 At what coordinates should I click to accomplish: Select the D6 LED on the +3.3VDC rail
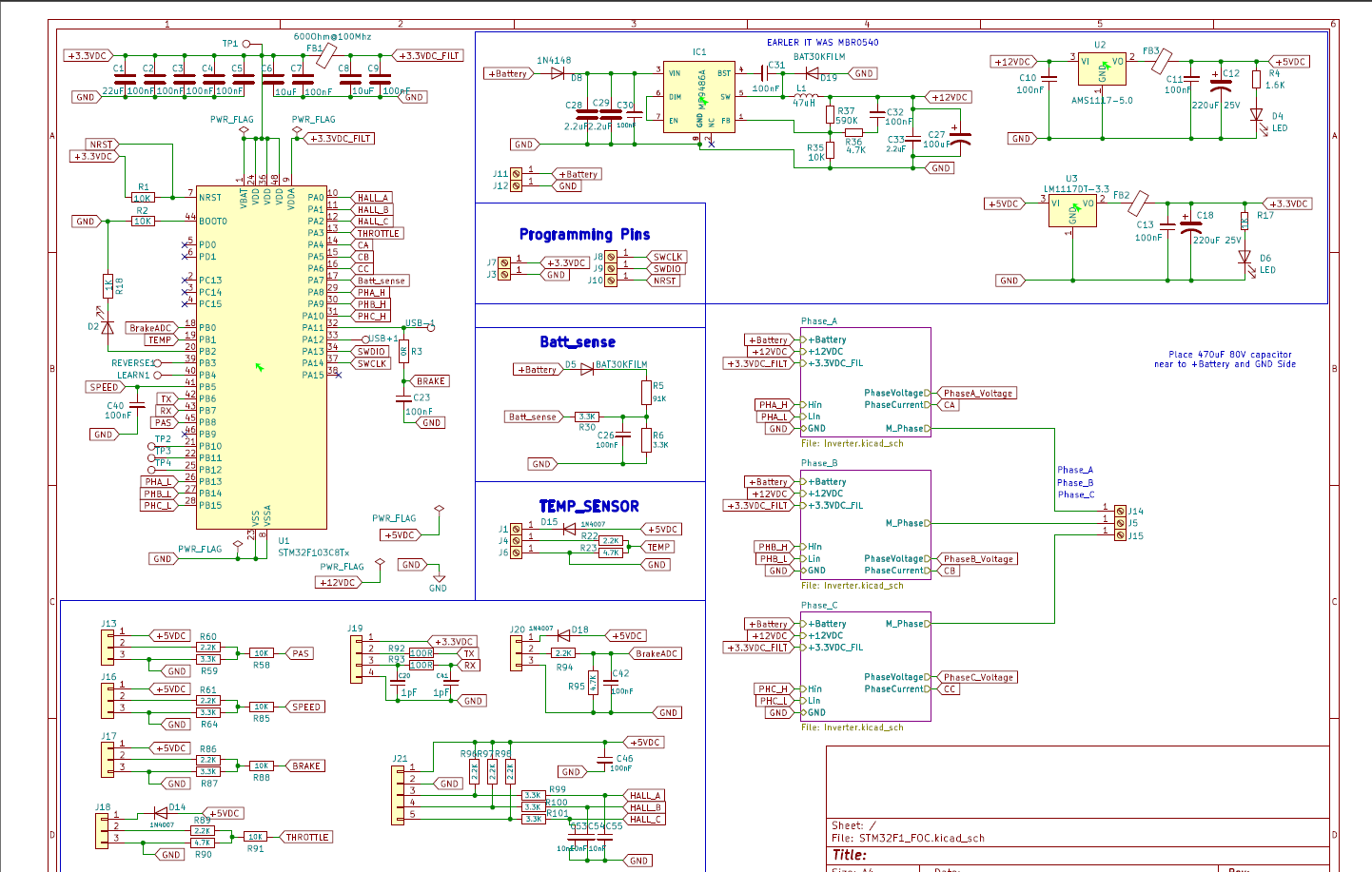[1245, 258]
